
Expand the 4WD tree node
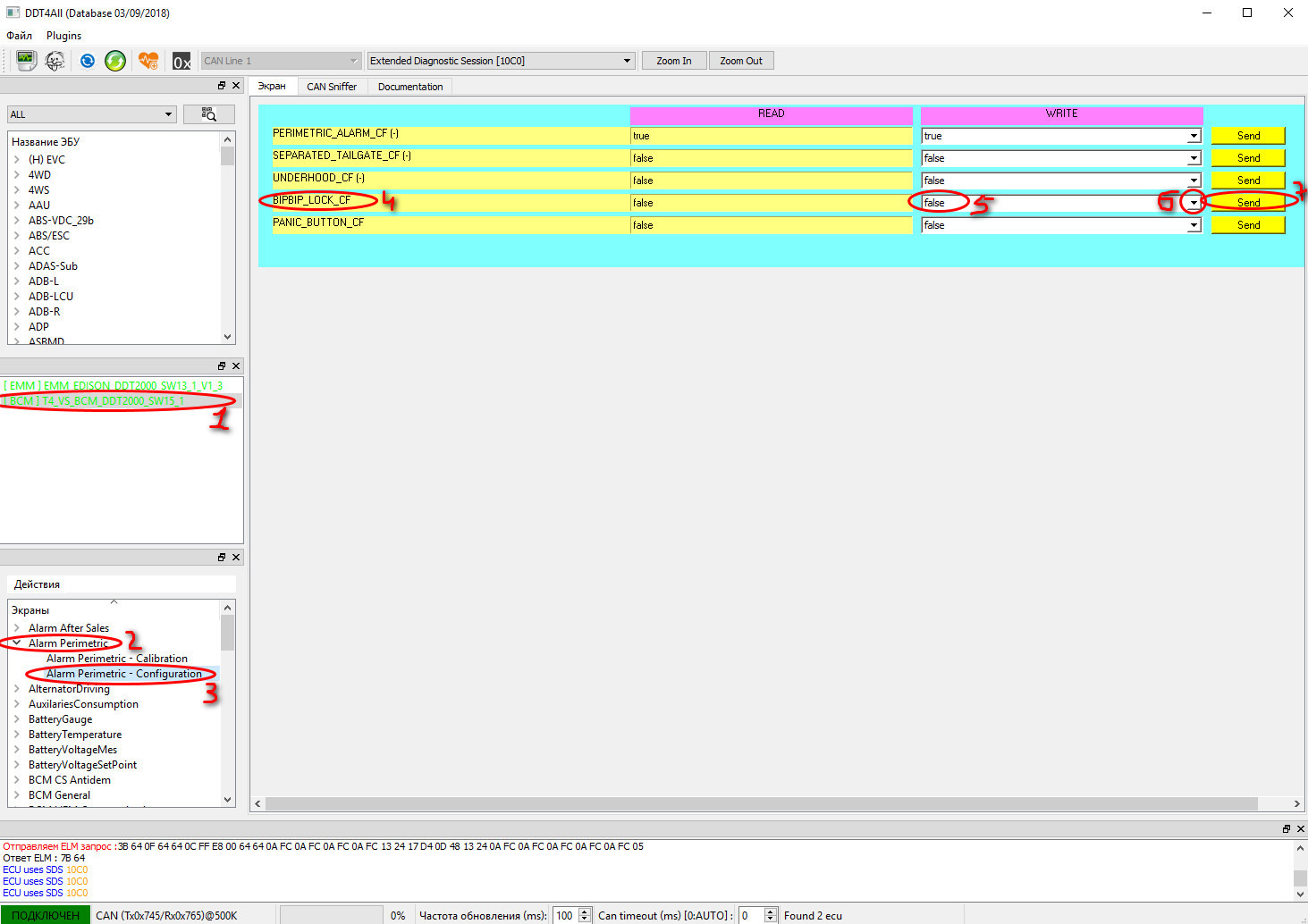tap(17, 175)
